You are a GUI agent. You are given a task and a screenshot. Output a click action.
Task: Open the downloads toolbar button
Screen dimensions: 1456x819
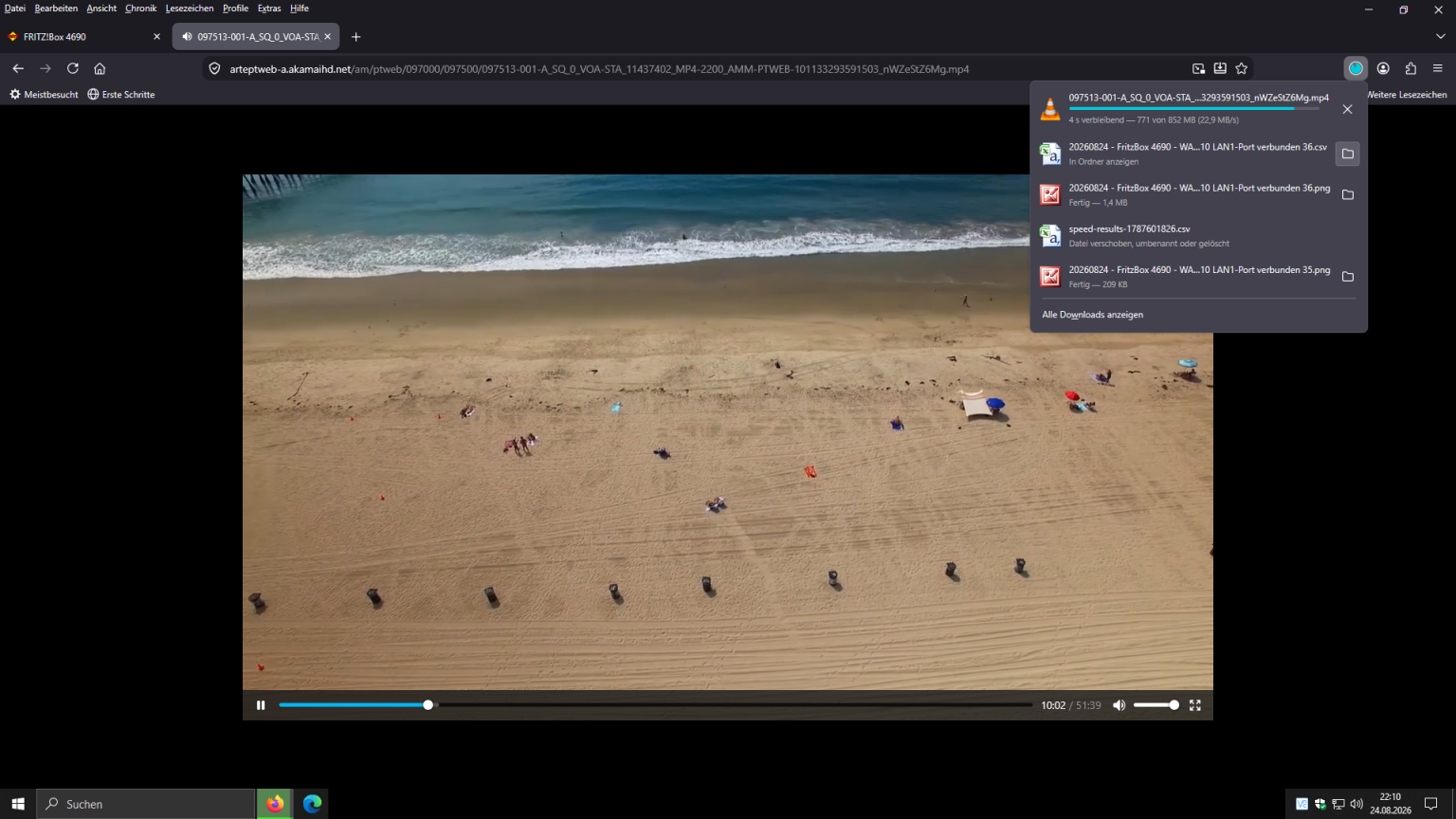tap(1356, 68)
